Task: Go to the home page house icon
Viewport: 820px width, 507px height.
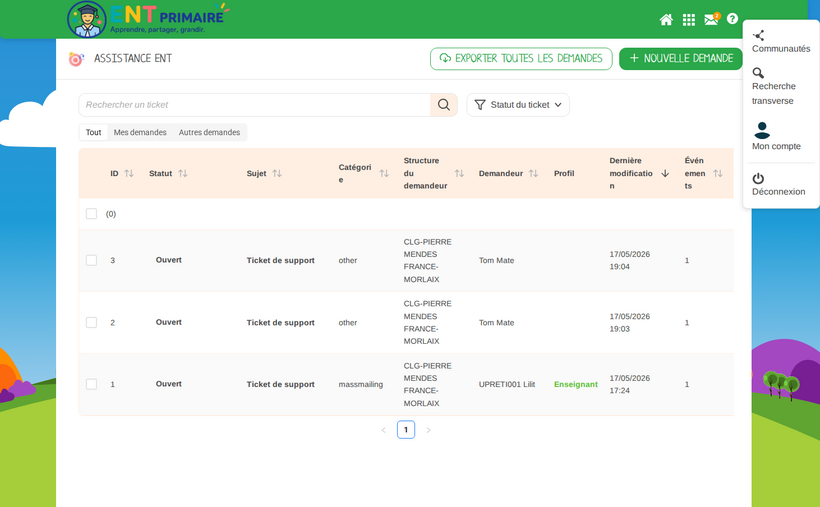Action: 666,20
